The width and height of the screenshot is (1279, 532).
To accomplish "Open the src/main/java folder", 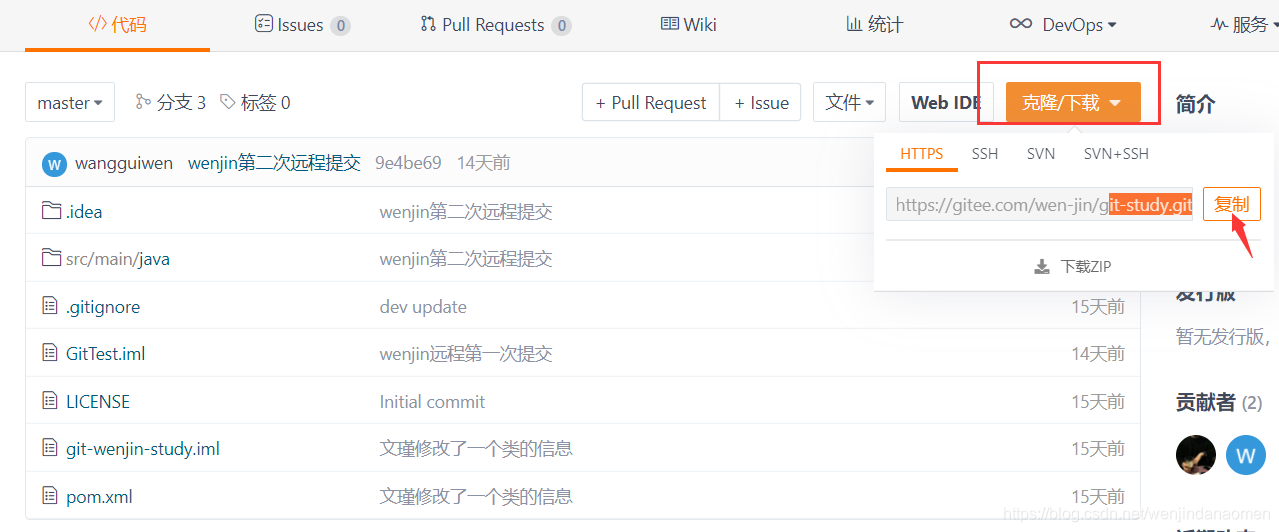I will (118, 259).
